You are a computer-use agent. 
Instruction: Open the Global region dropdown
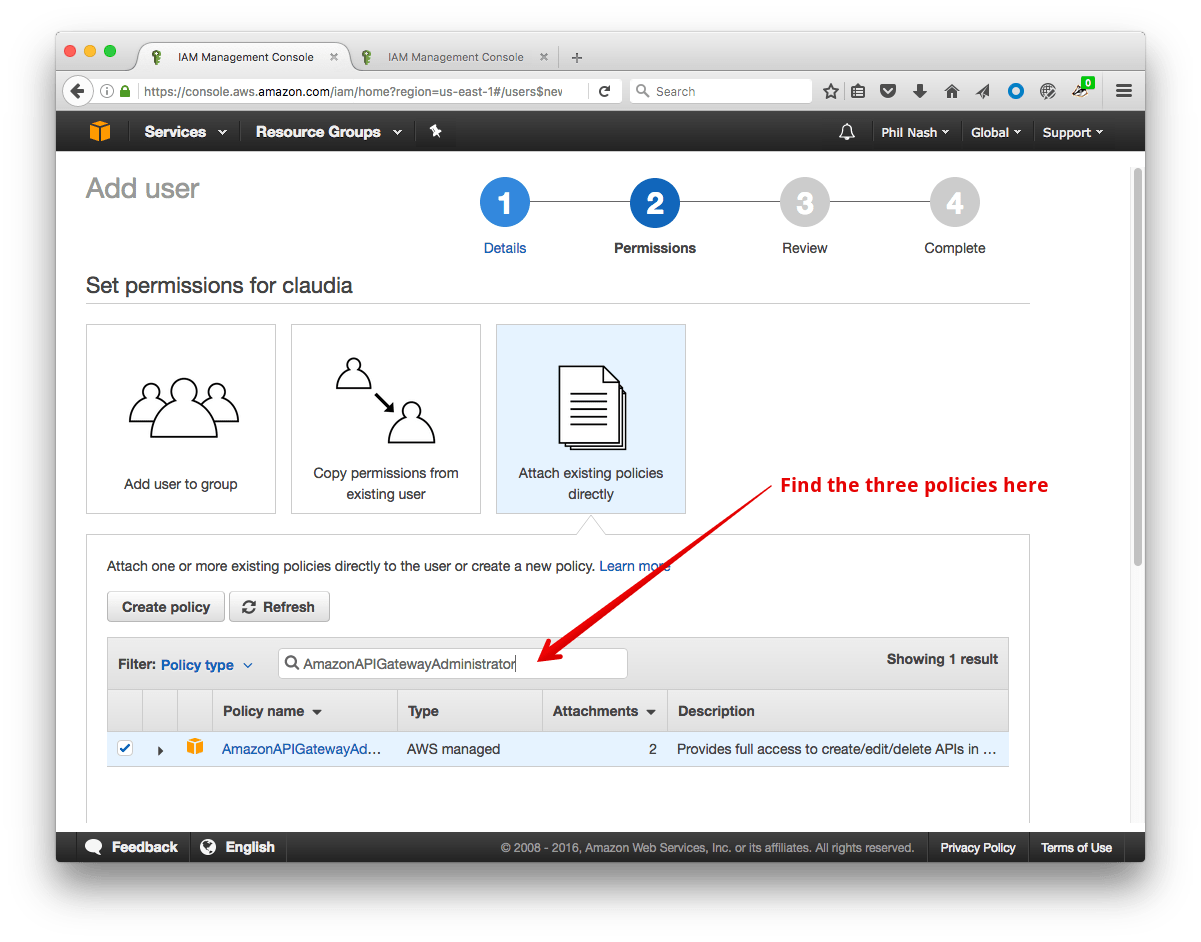996,132
